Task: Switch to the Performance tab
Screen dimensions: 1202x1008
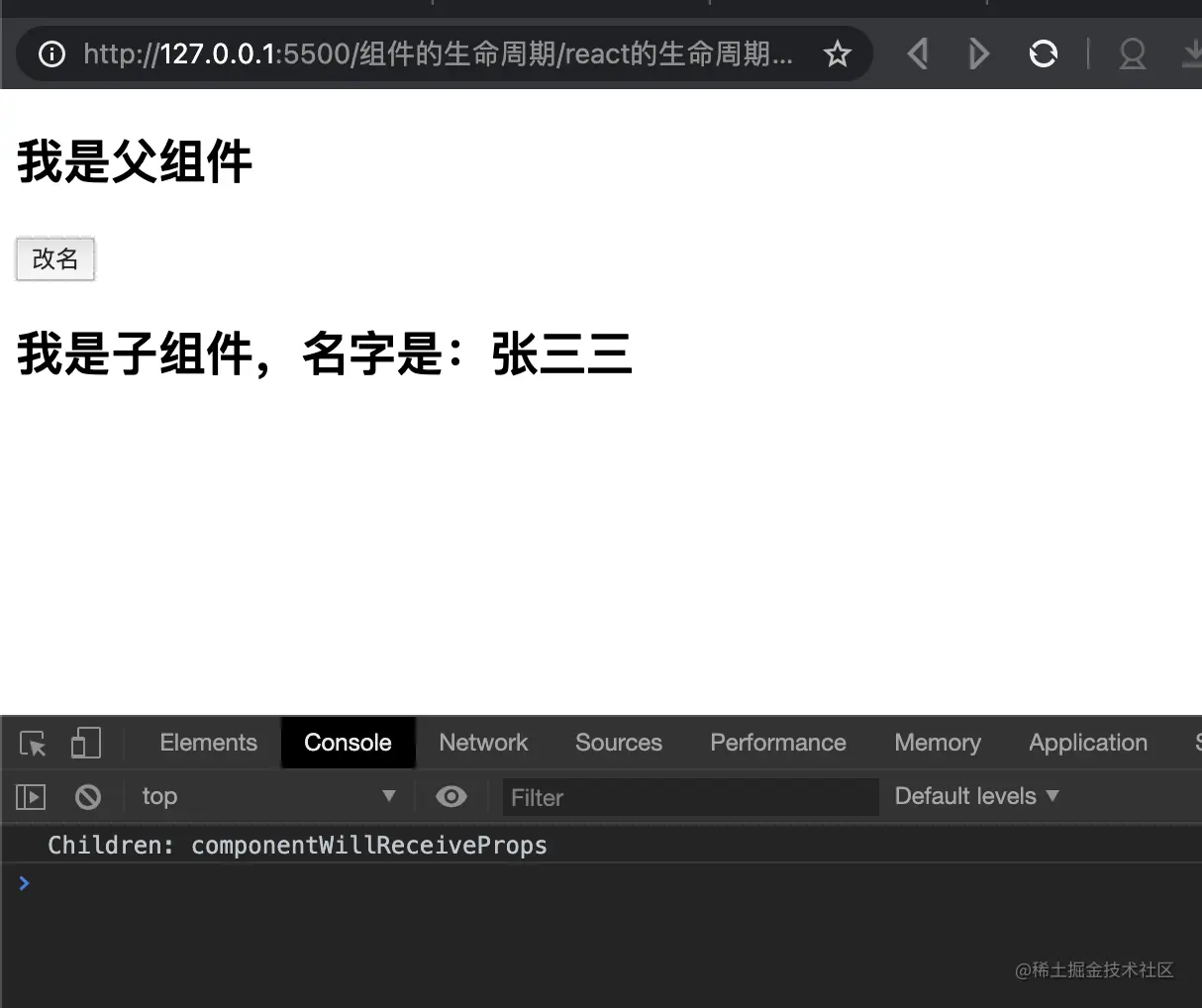Action: pos(778,743)
